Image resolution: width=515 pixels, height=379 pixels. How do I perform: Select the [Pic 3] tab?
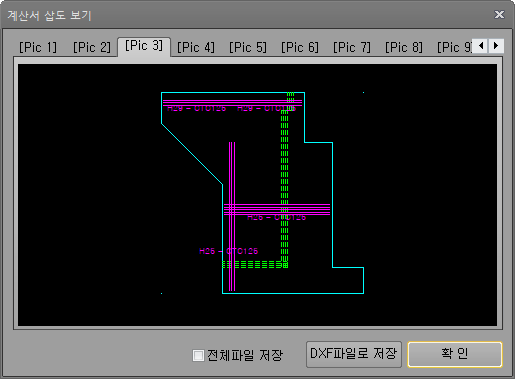tap(144, 46)
